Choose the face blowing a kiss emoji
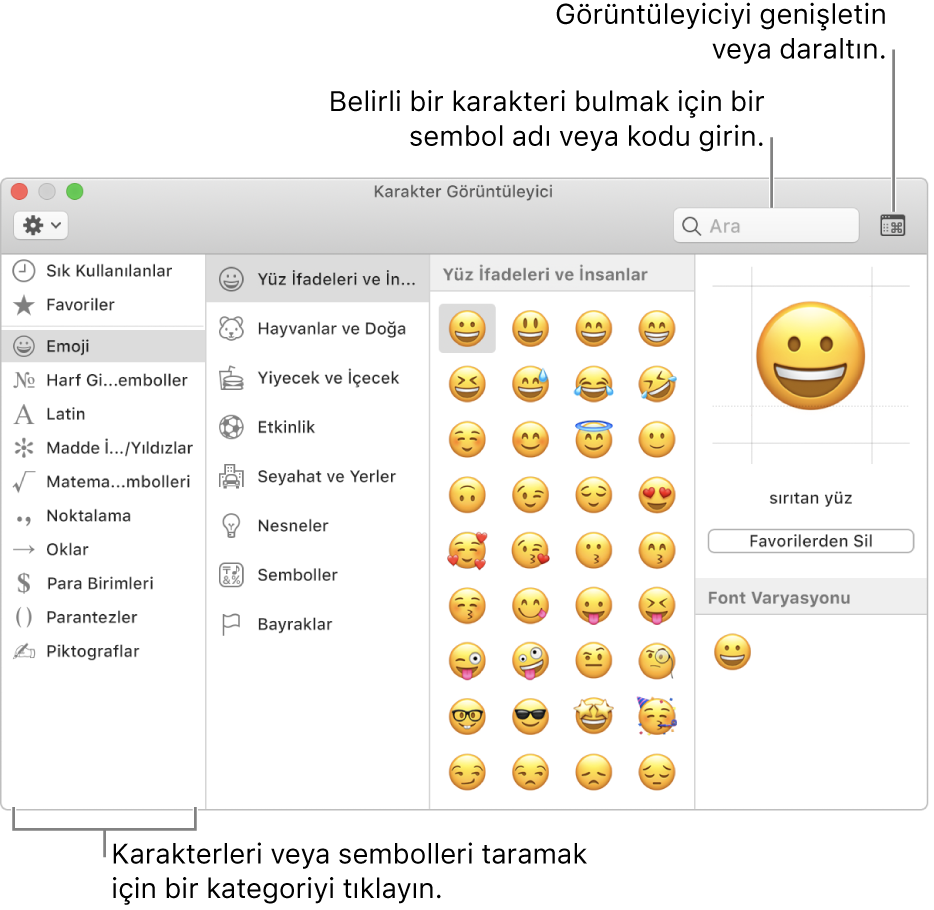The height and width of the screenshot is (910, 934). point(530,550)
